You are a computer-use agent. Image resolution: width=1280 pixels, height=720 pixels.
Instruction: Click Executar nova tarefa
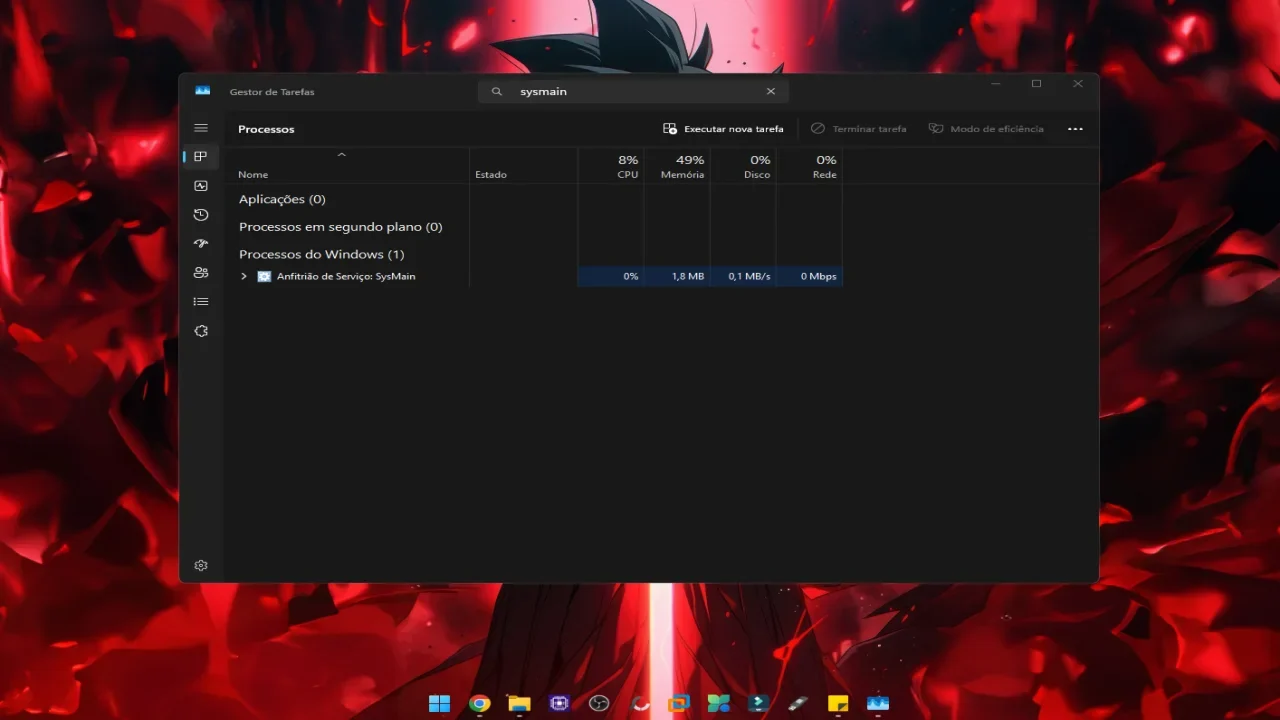(724, 129)
